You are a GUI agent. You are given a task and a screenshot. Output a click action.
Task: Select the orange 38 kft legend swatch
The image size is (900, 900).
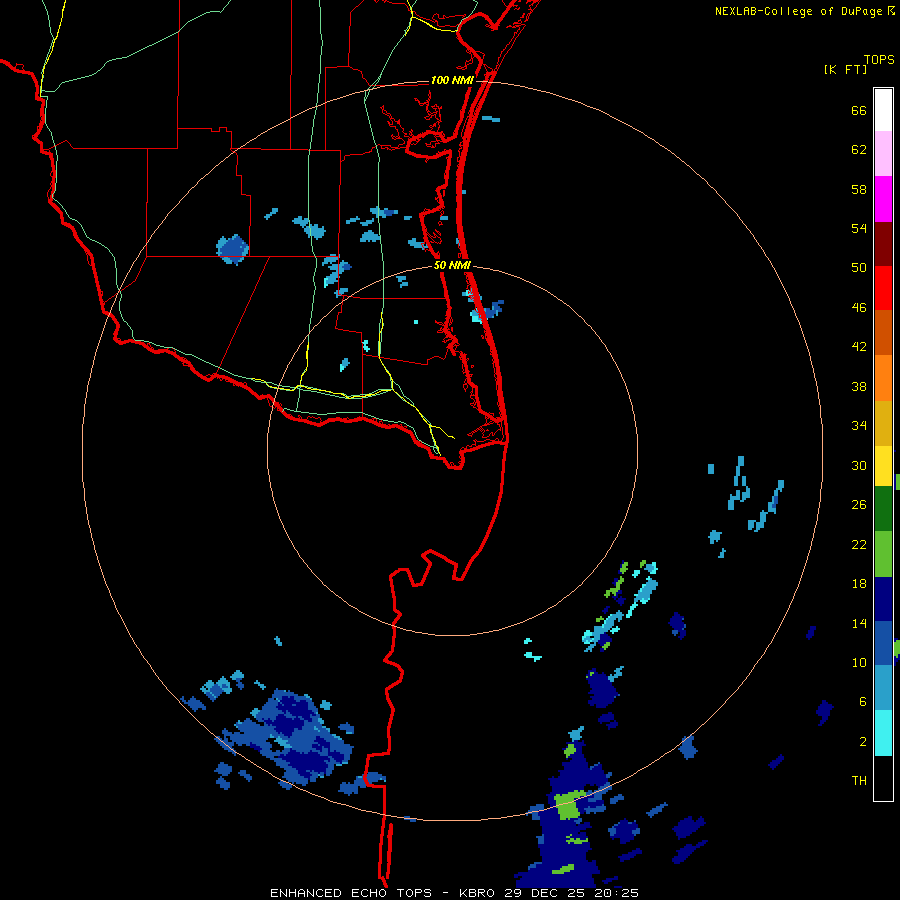(x=883, y=378)
